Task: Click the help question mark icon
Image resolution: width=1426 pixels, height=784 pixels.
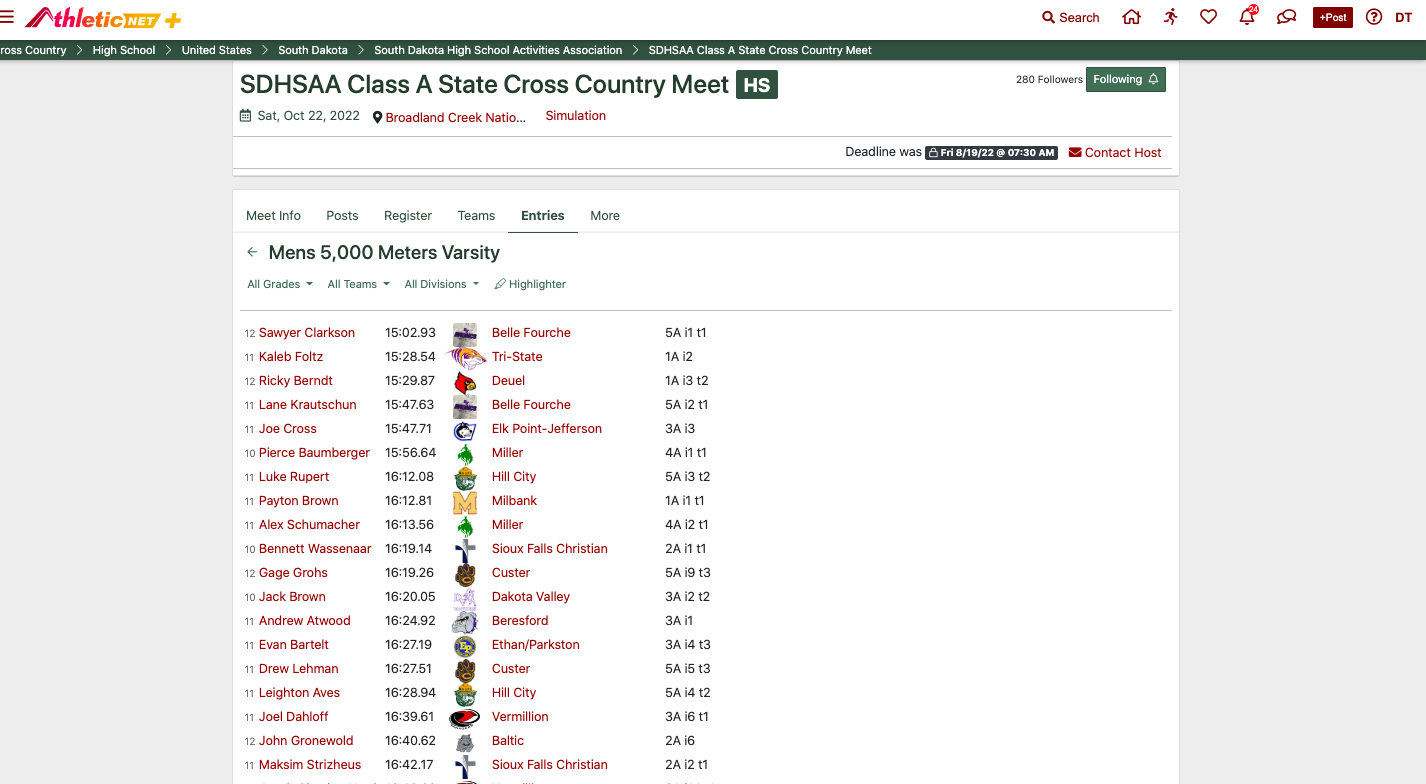Action: (1374, 17)
